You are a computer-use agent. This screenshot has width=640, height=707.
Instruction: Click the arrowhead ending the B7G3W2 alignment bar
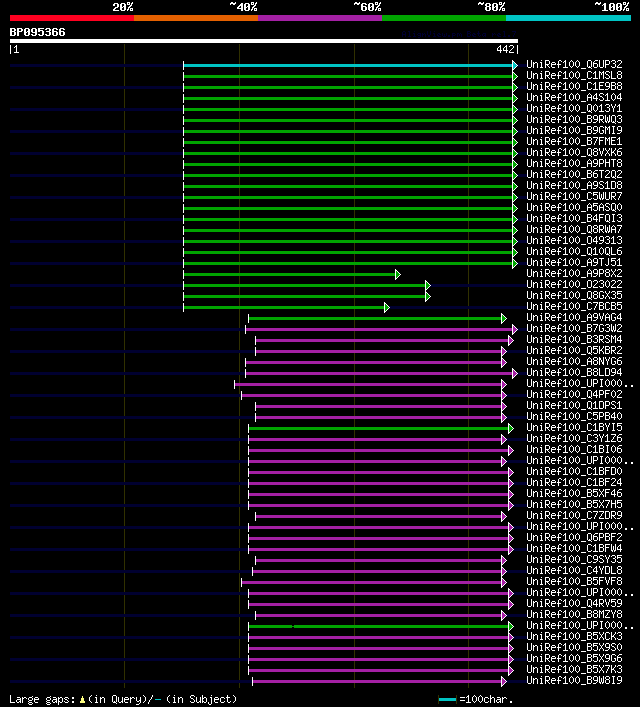click(515, 330)
